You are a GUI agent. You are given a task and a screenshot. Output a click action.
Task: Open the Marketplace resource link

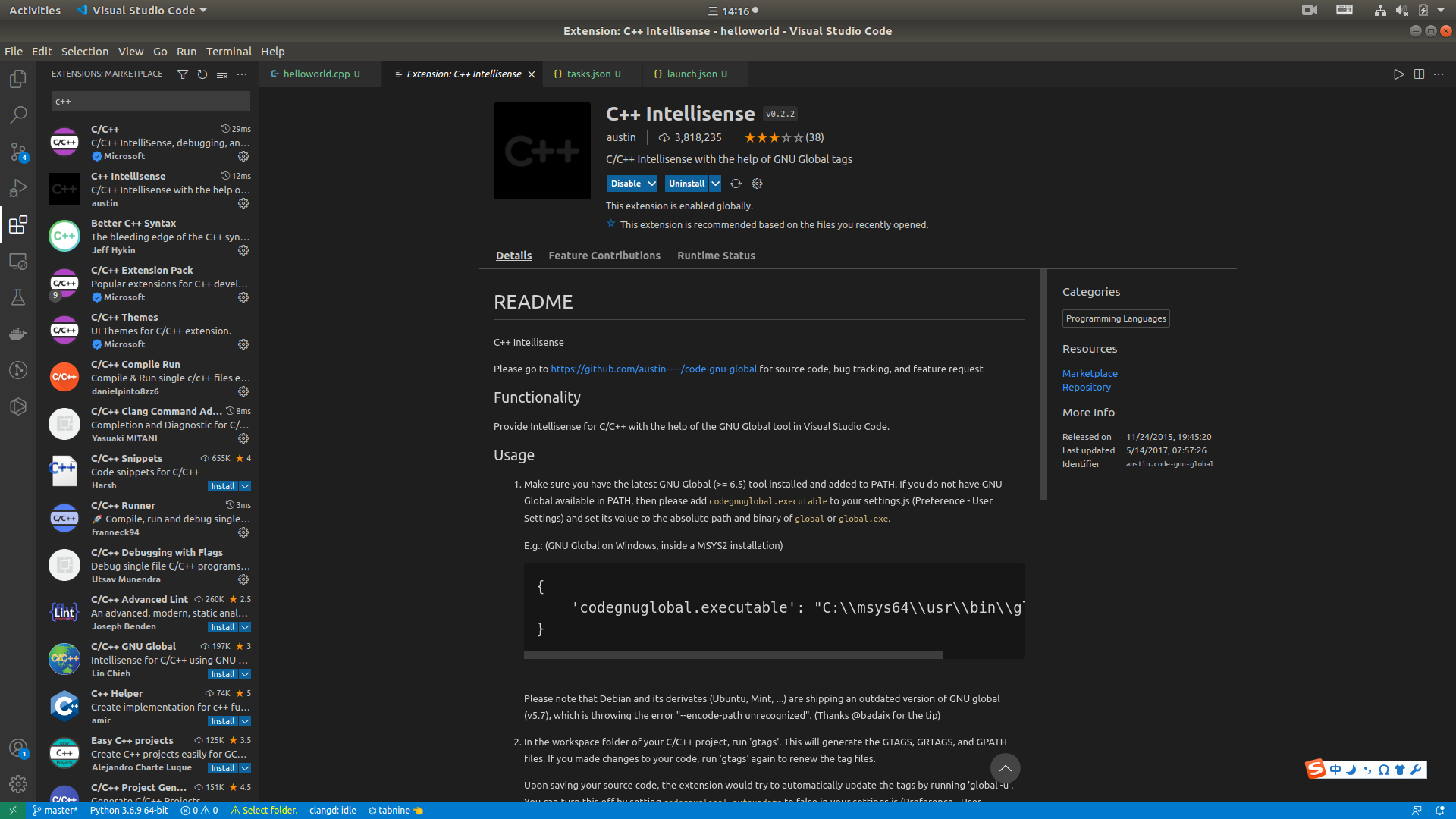(1090, 373)
